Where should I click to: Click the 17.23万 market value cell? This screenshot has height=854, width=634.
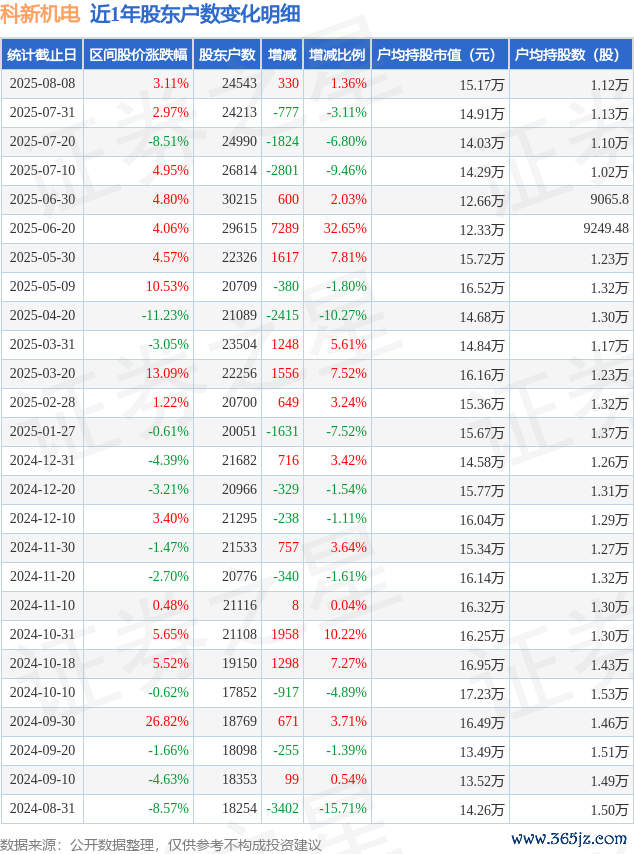(481, 694)
